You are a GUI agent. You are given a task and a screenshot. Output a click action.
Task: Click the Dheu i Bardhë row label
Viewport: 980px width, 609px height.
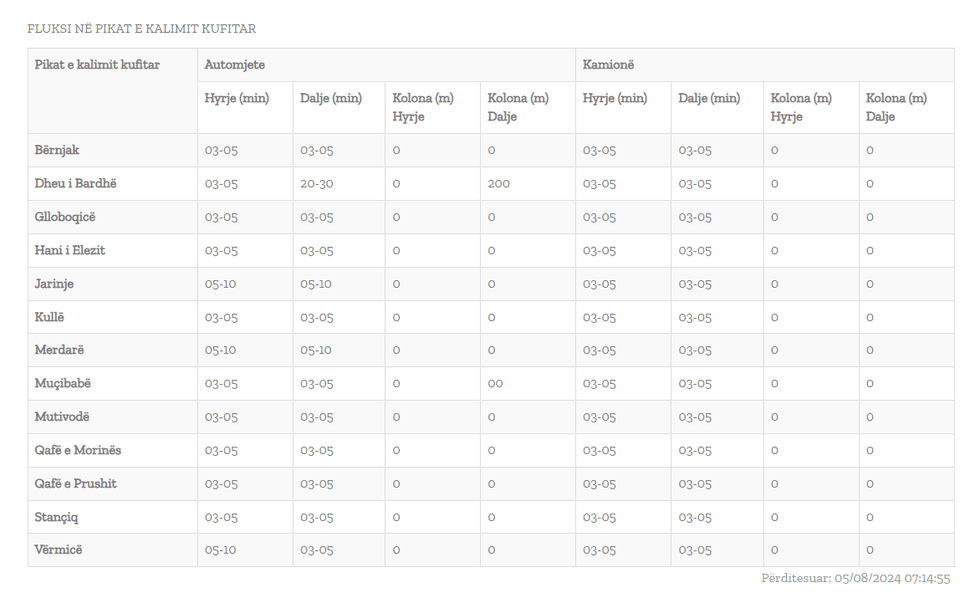(76, 184)
